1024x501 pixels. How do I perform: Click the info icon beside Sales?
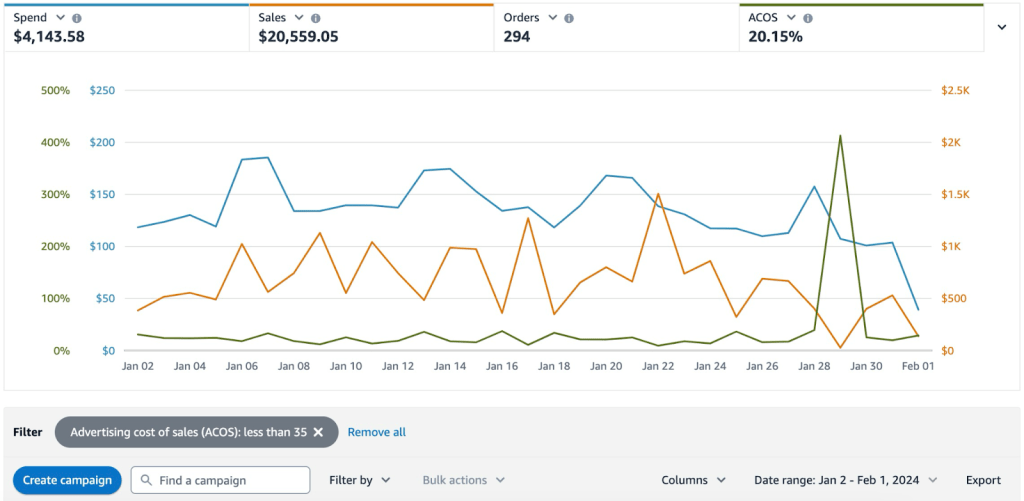tap(316, 18)
